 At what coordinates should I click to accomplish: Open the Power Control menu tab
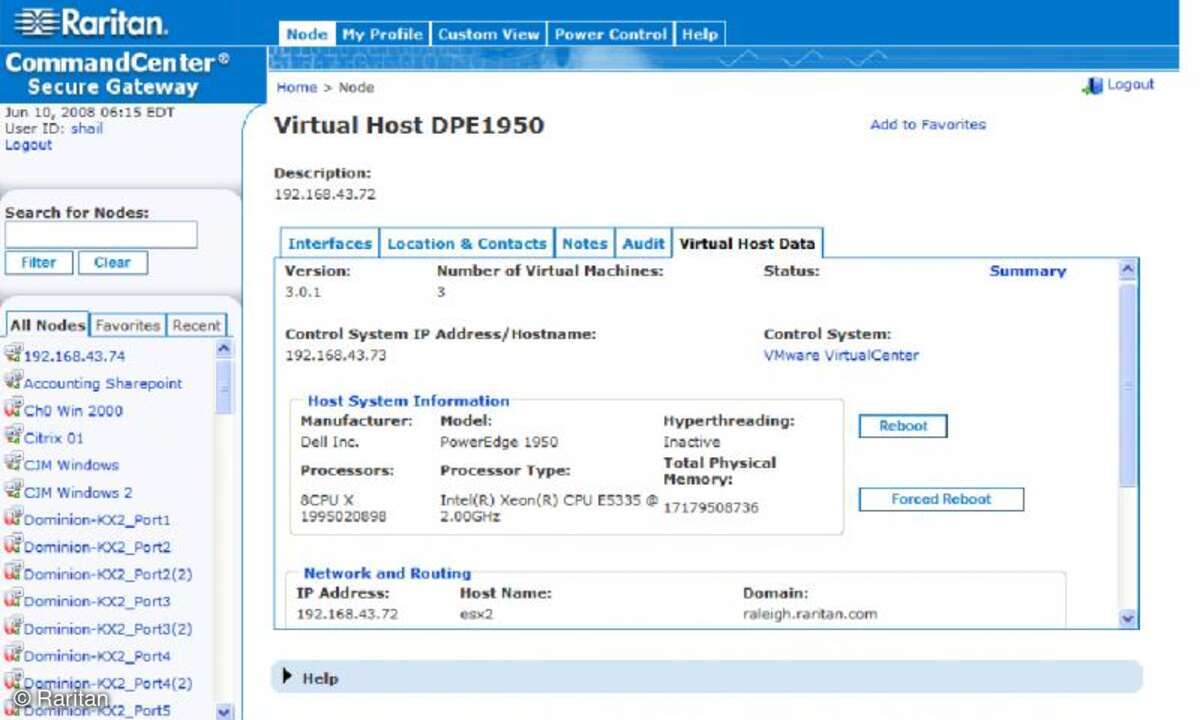pyautogui.click(x=610, y=34)
